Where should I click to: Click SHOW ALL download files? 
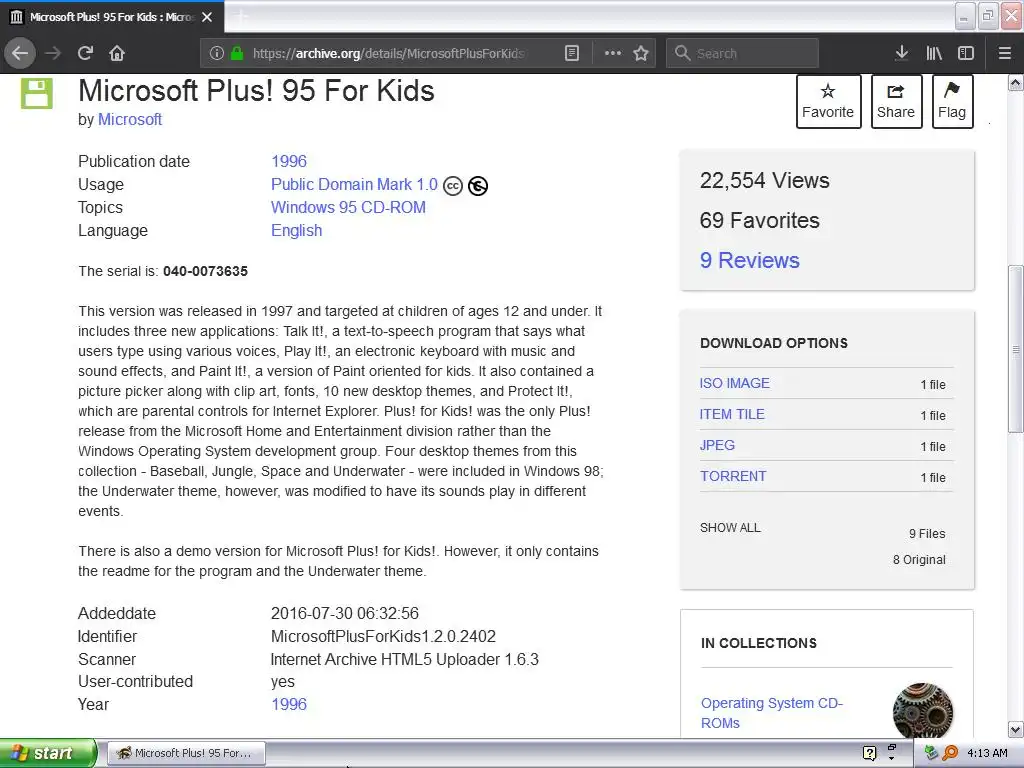(730, 528)
